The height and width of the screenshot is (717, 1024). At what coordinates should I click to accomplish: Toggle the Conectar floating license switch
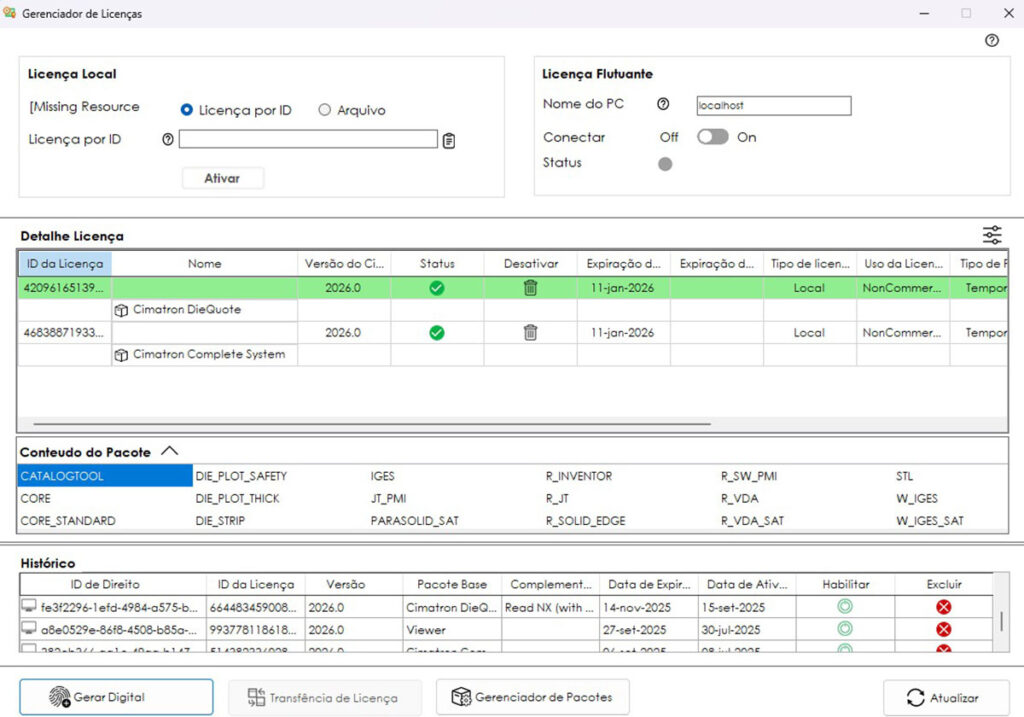tap(712, 137)
